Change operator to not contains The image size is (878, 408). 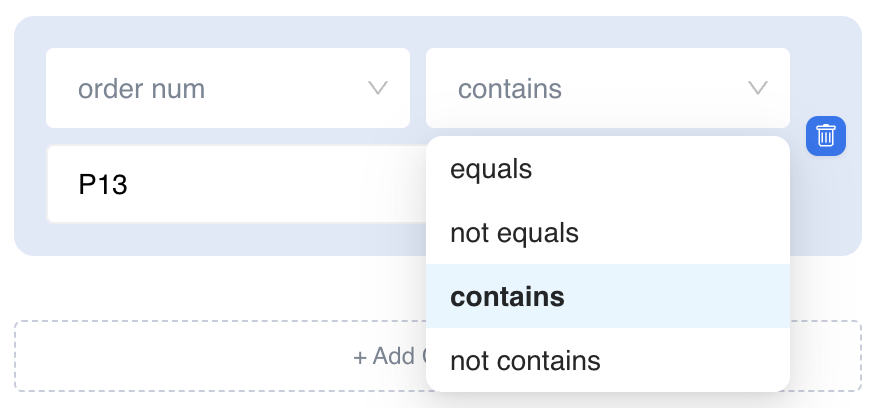click(x=526, y=361)
